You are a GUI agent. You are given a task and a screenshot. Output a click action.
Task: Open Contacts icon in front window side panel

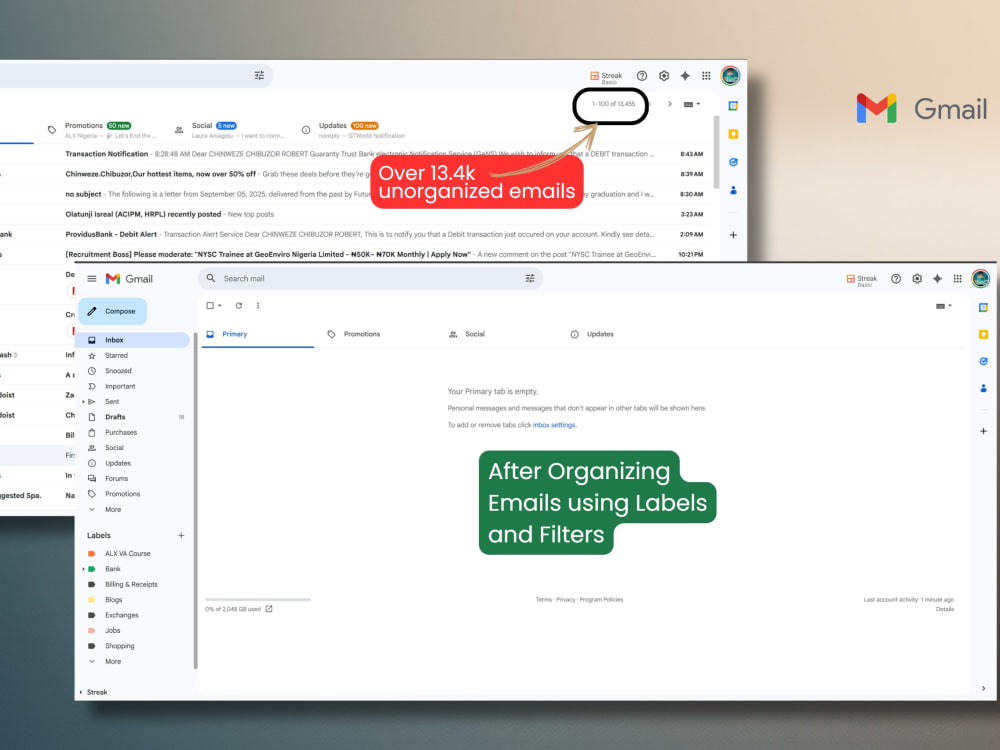coord(983,388)
